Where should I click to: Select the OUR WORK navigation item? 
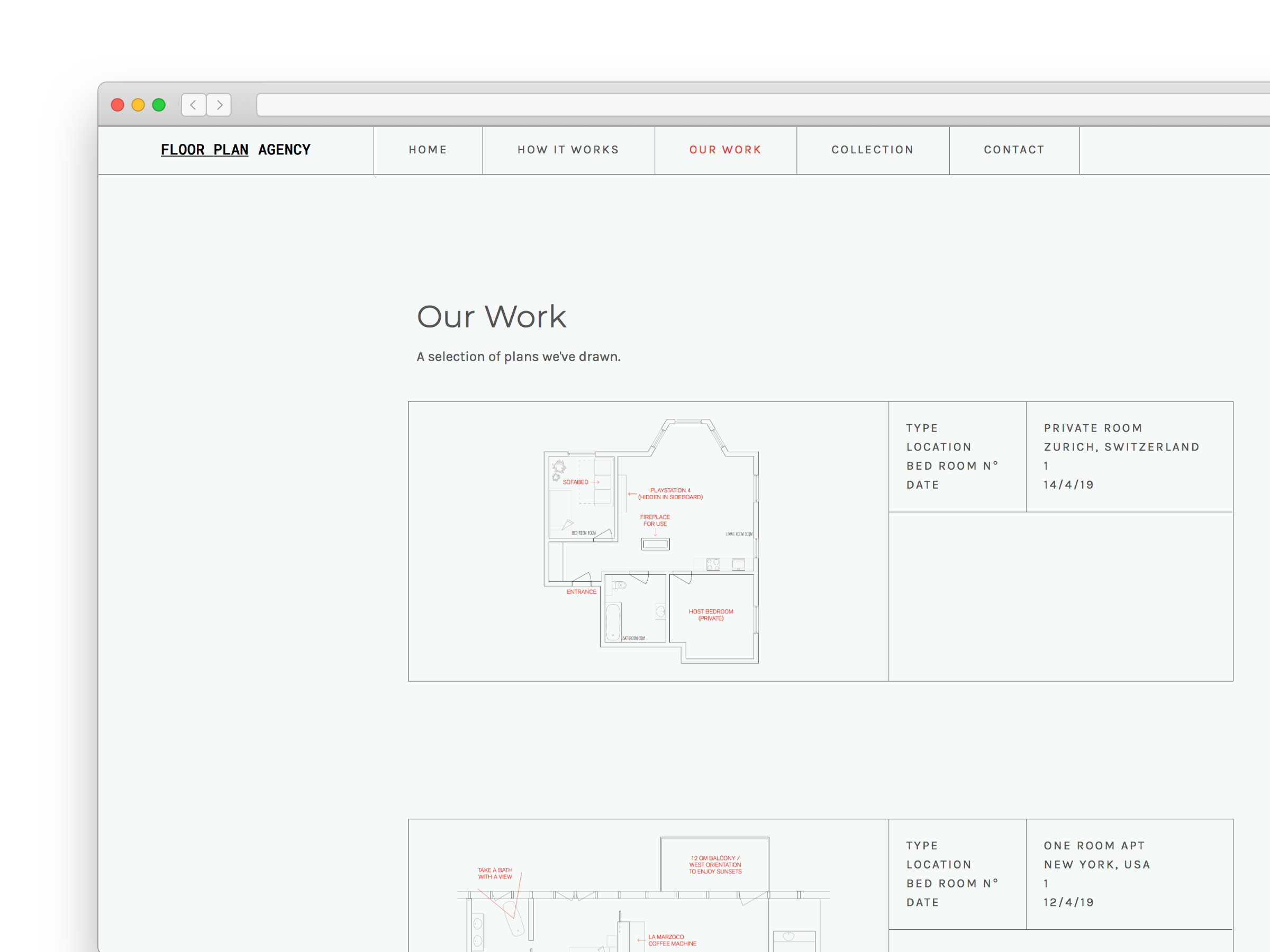[725, 149]
